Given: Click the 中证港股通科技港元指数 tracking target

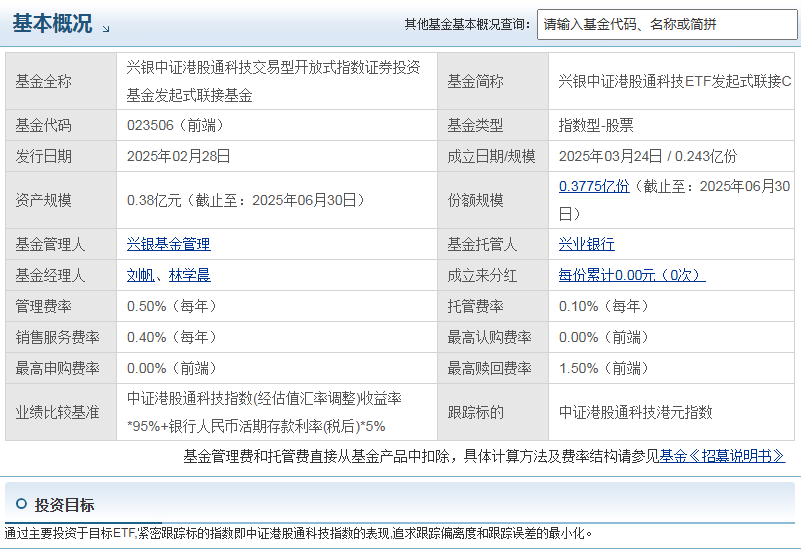Looking at the screenshot, I should point(635,412).
